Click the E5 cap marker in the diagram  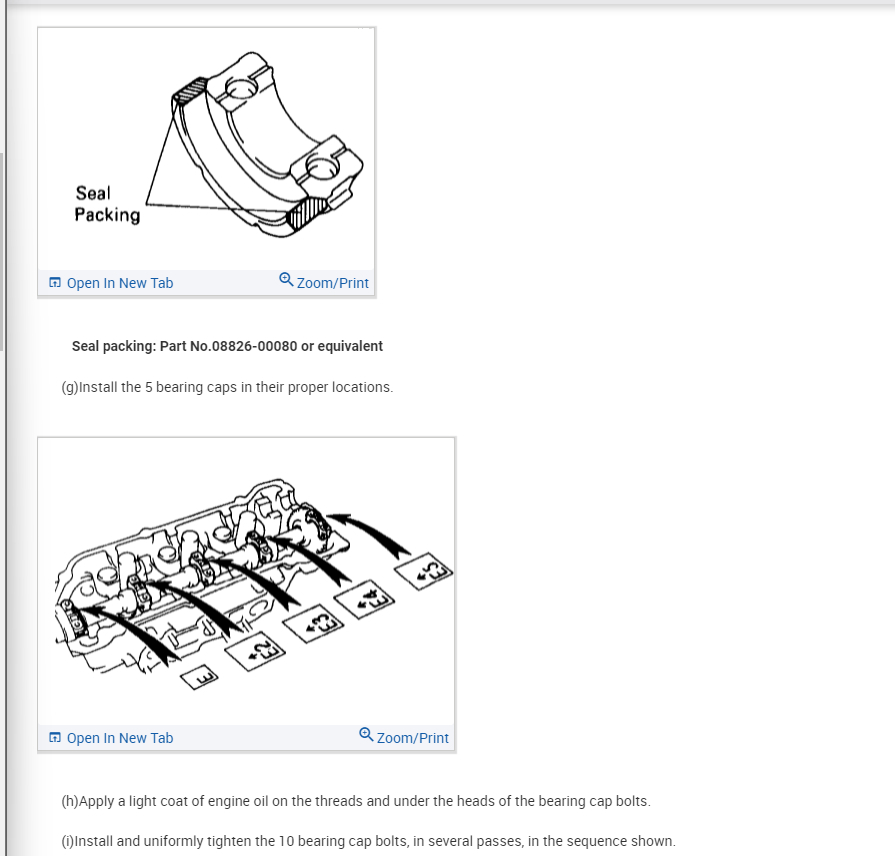coord(424,571)
